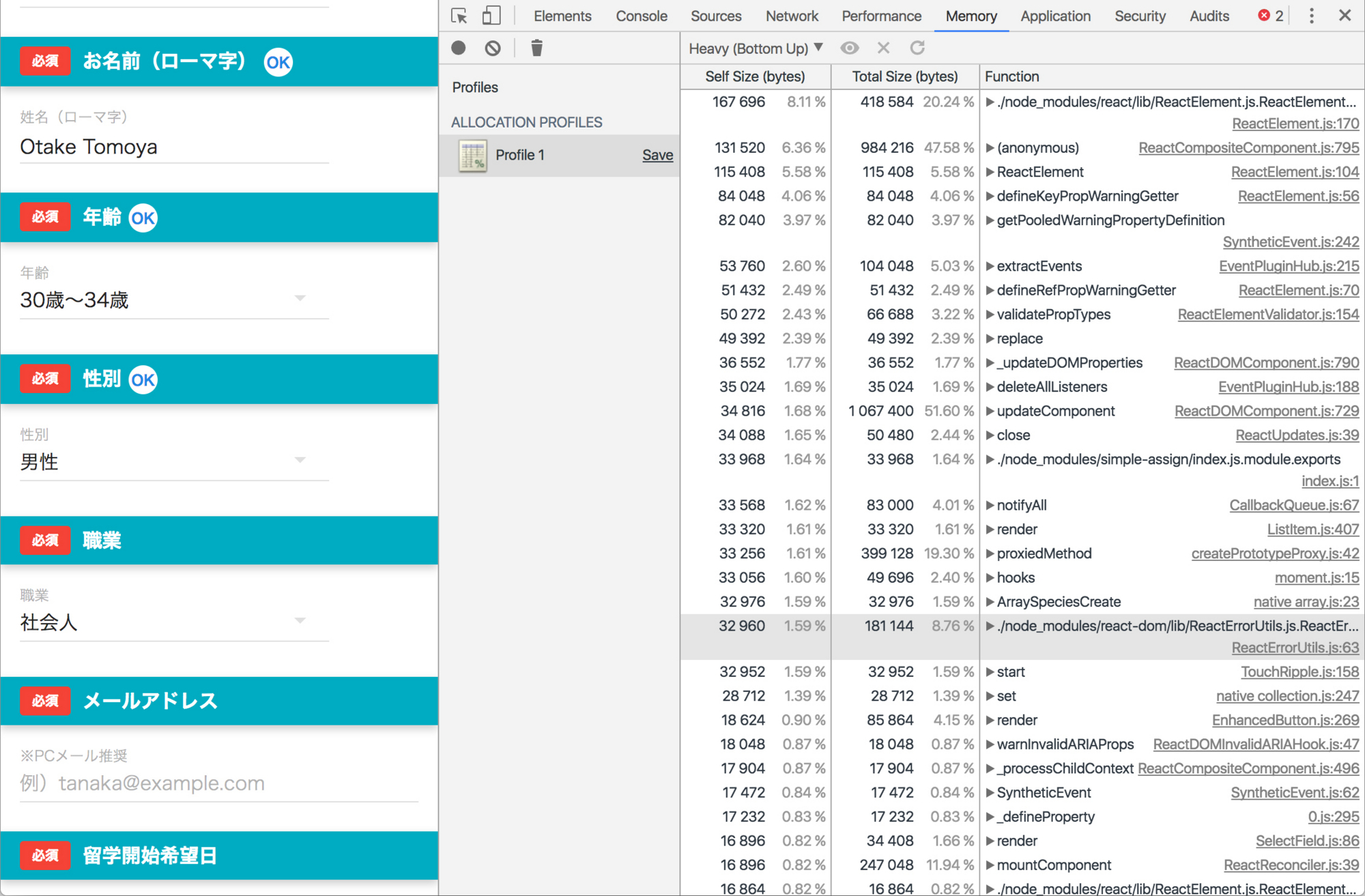Click the clear all profiles icon
Image resolution: width=1365 pixels, height=896 pixels.
tap(493, 48)
